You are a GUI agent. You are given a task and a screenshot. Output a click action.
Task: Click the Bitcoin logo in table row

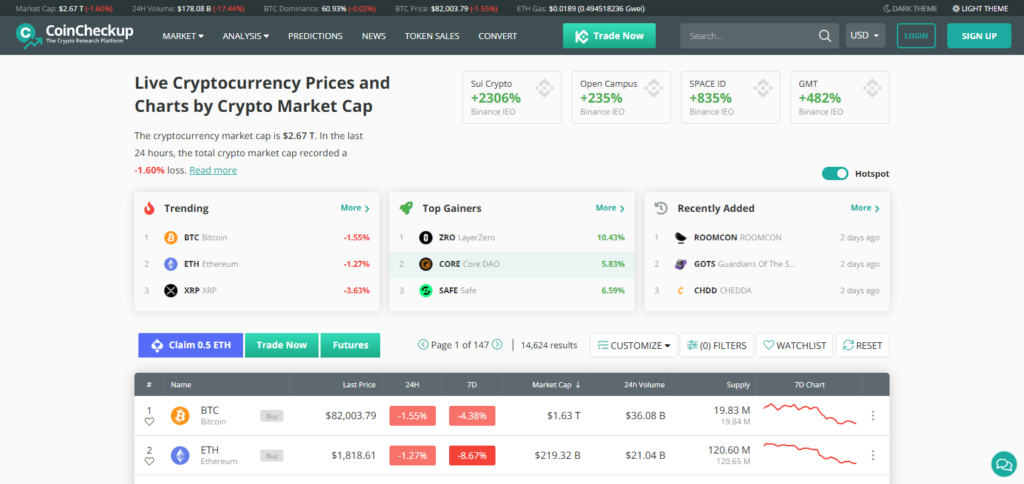180,415
